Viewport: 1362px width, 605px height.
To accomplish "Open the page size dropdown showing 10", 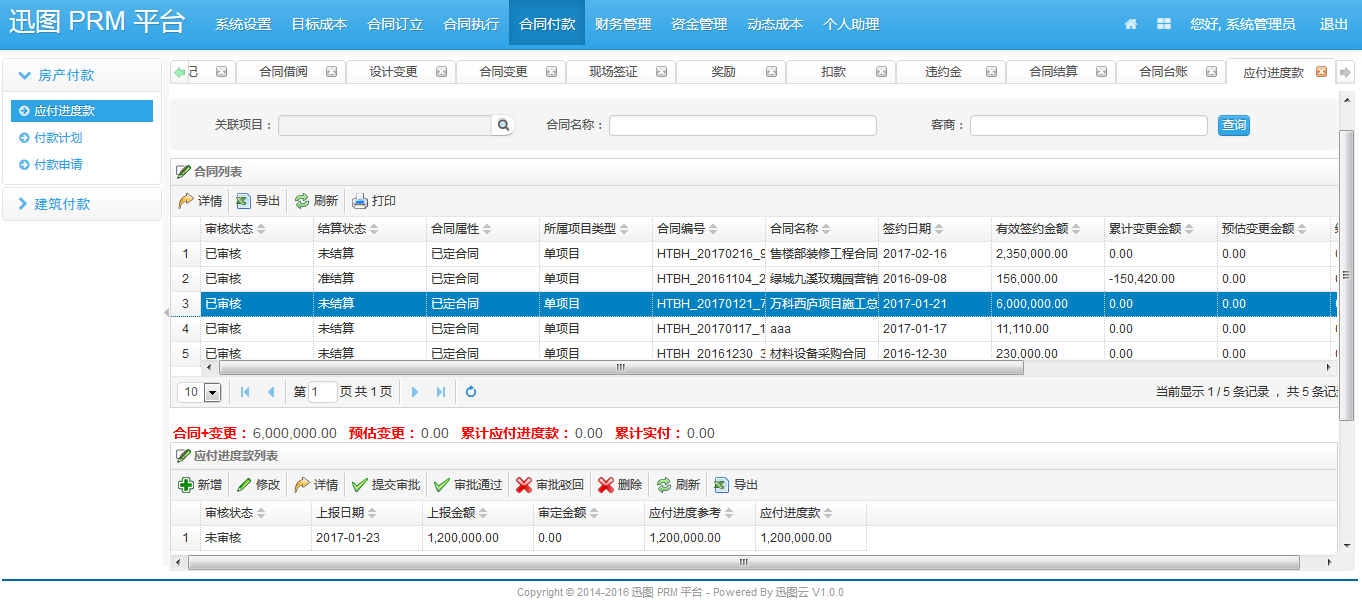I will coord(212,393).
